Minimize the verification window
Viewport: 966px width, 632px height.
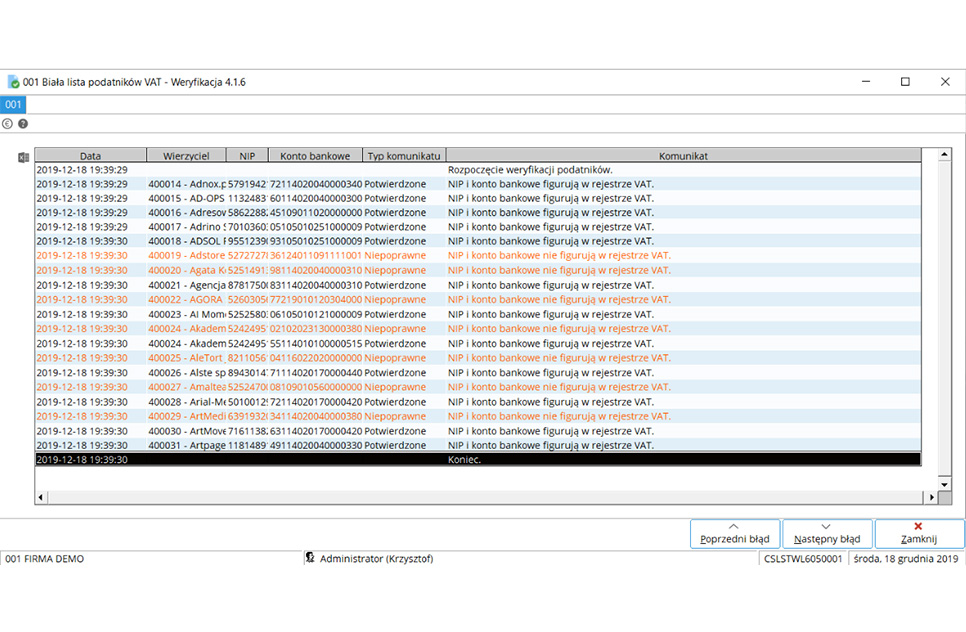pyautogui.click(x=865, y=82)
